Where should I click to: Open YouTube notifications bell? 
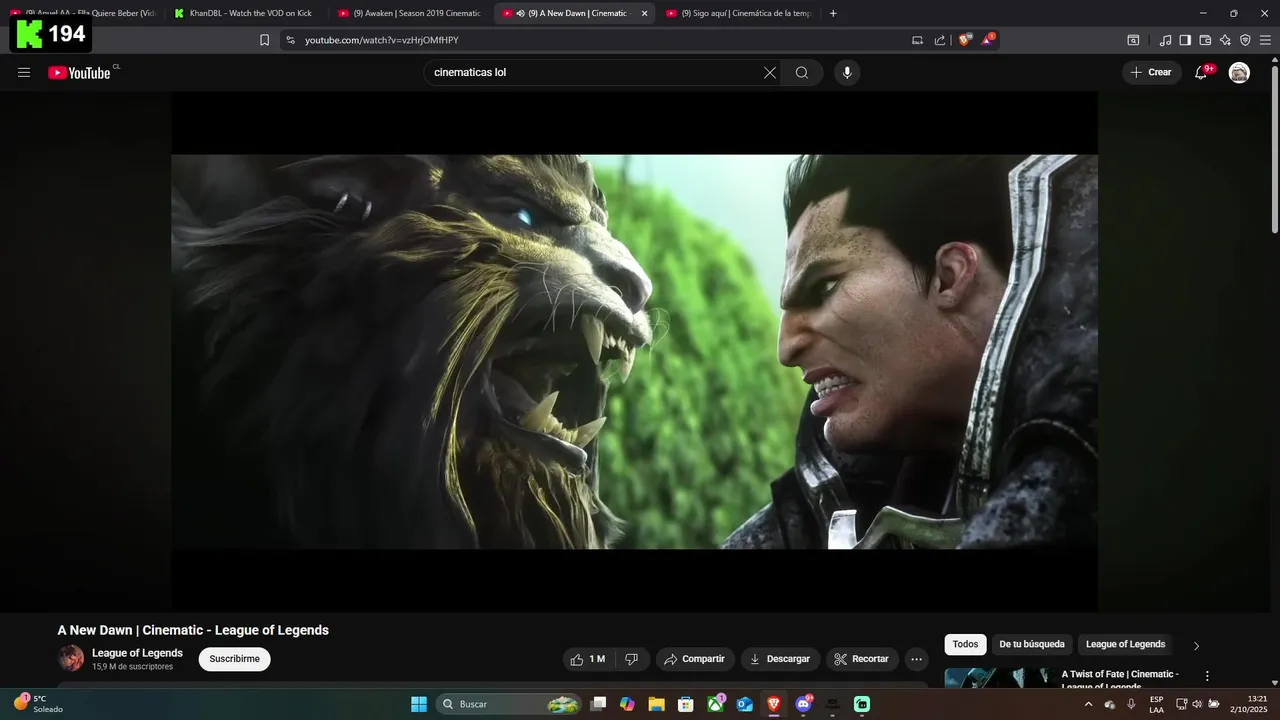(1201, 72)
